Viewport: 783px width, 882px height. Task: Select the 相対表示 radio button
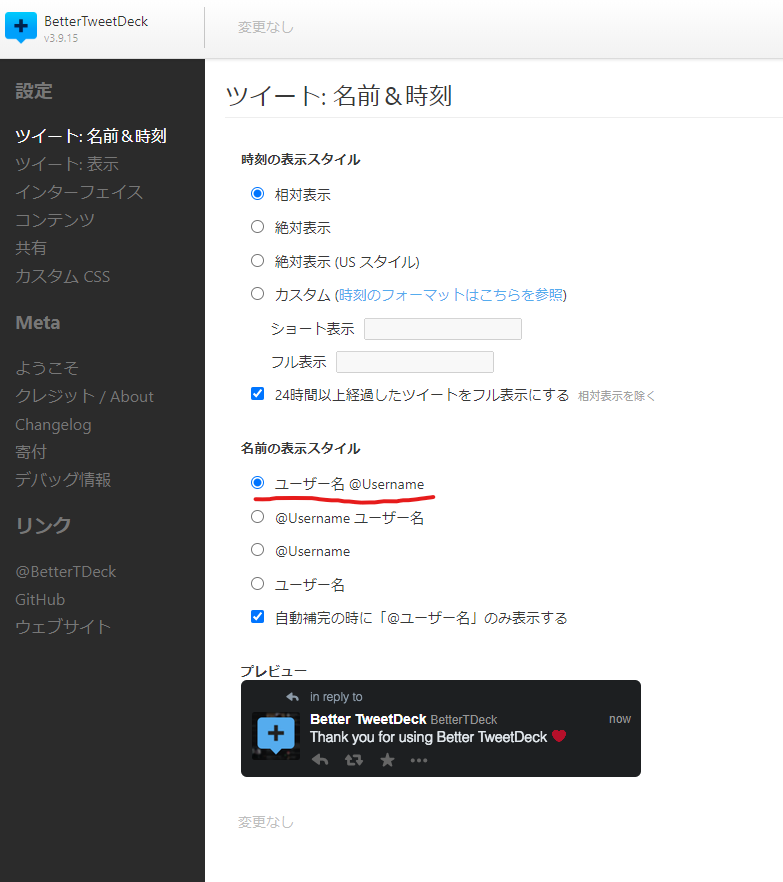tap(257, 194)
